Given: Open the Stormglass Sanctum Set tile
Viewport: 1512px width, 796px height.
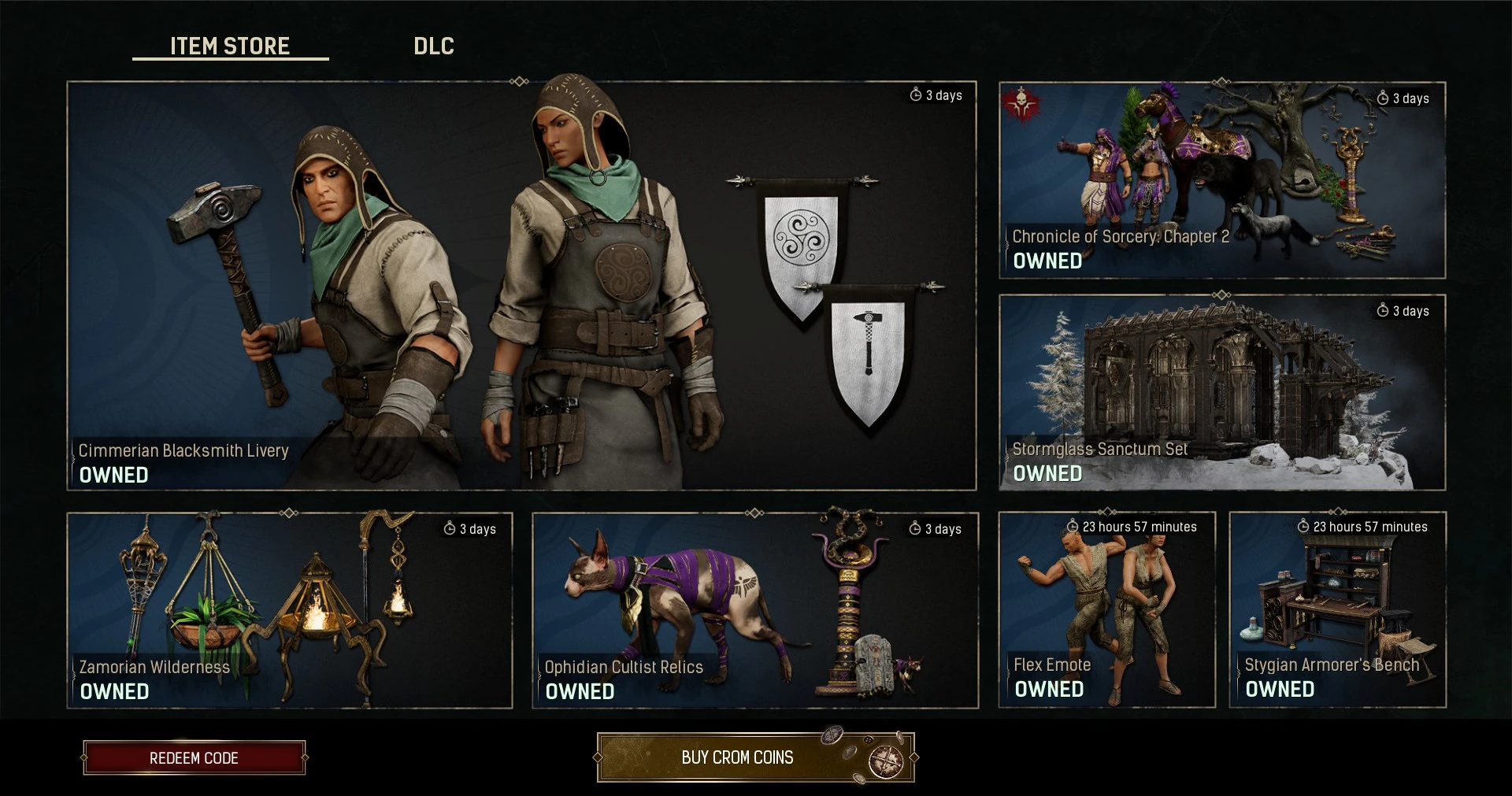Looking at the screenshot, I should (x=1222, y=392).
